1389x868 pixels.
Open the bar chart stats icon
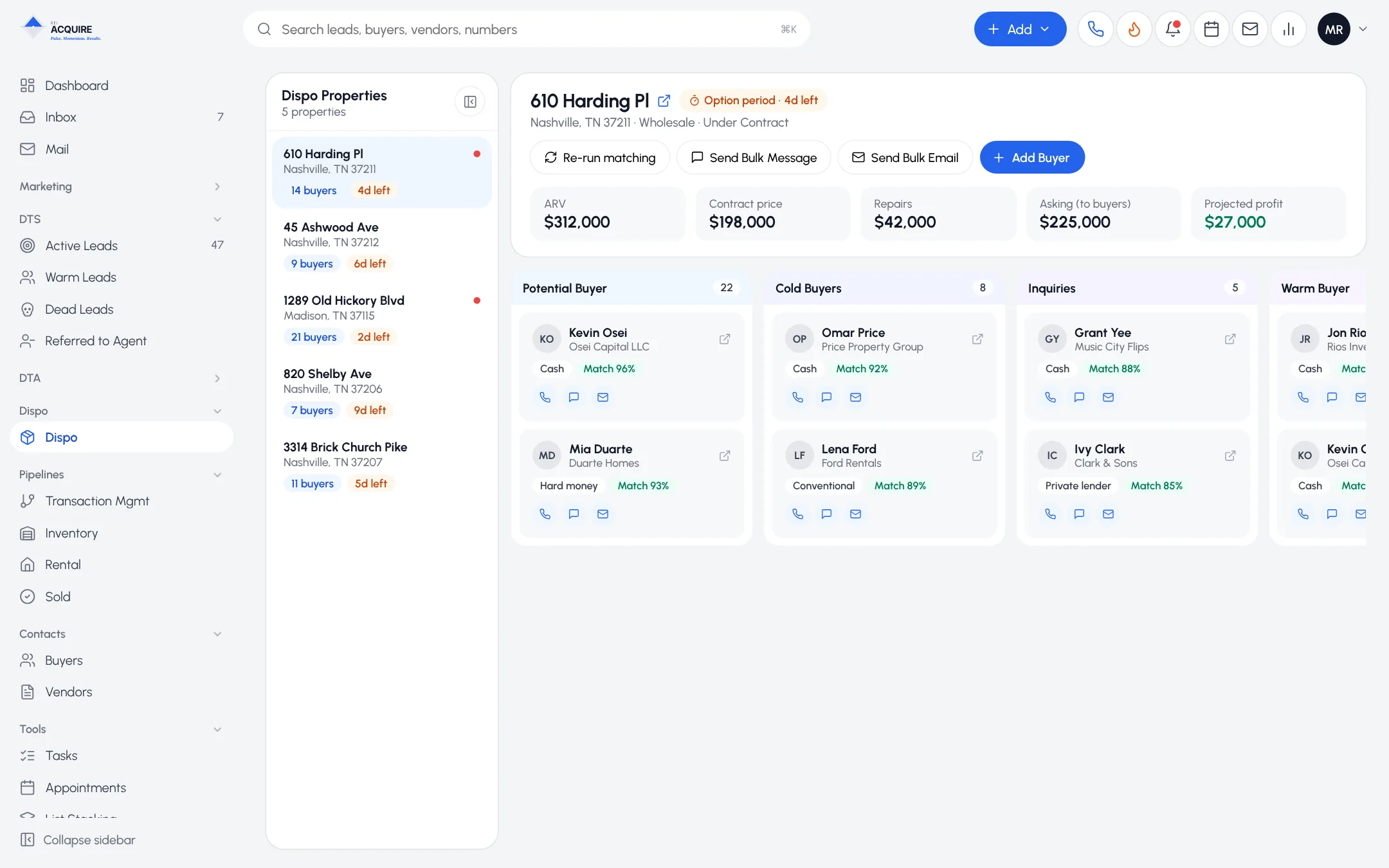1288,29
